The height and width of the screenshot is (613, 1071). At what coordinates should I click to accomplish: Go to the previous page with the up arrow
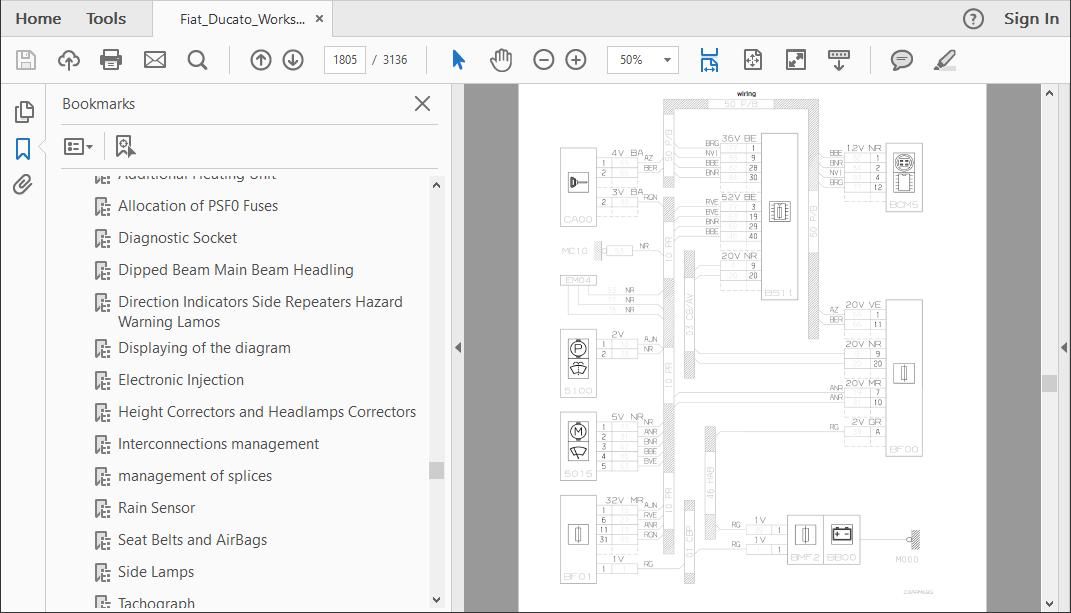tap(260, 60)
